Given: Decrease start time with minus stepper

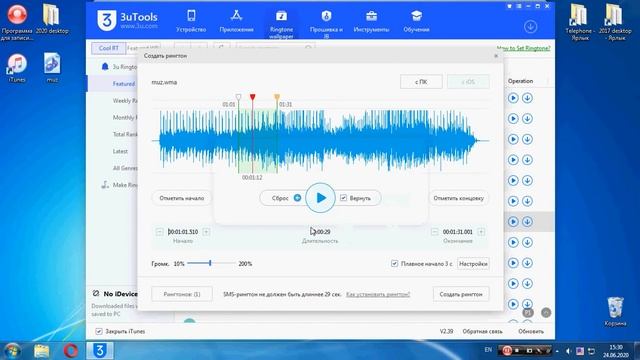Looking at the screenshot, I should click(159, 232).
